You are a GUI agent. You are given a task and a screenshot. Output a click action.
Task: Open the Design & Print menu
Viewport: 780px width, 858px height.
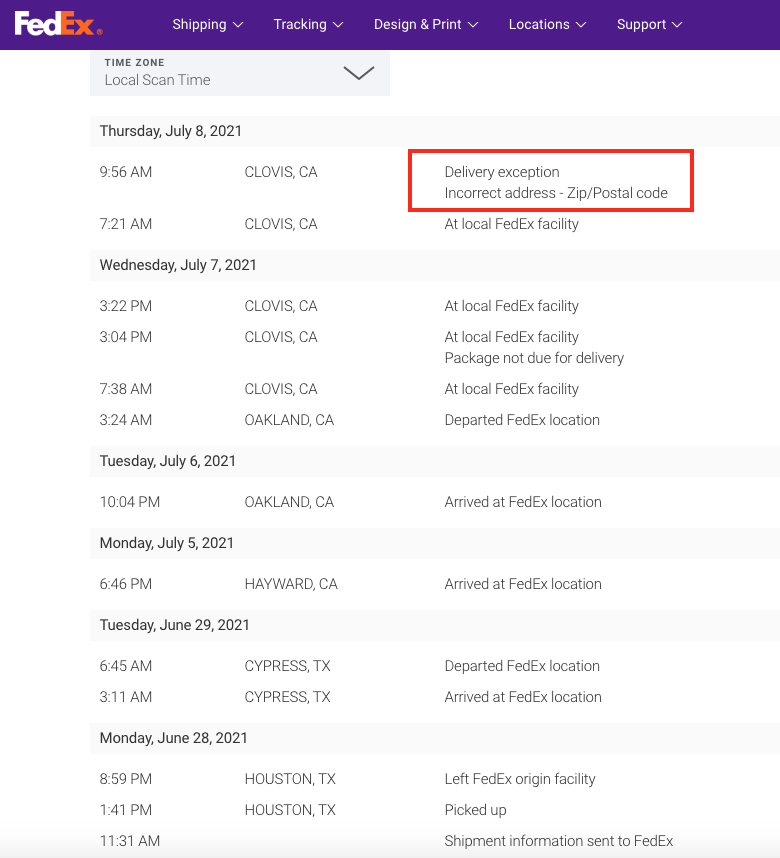426,25
